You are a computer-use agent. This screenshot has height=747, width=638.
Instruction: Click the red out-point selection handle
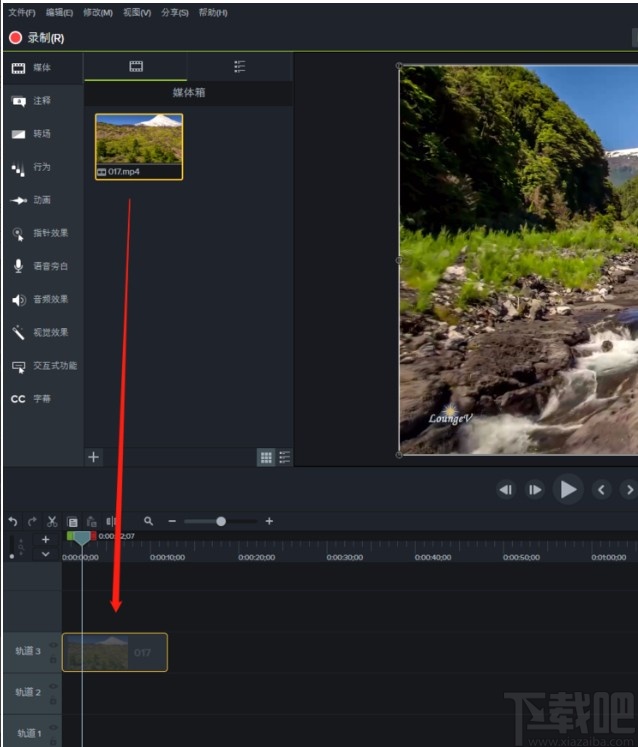pos(94,536)
